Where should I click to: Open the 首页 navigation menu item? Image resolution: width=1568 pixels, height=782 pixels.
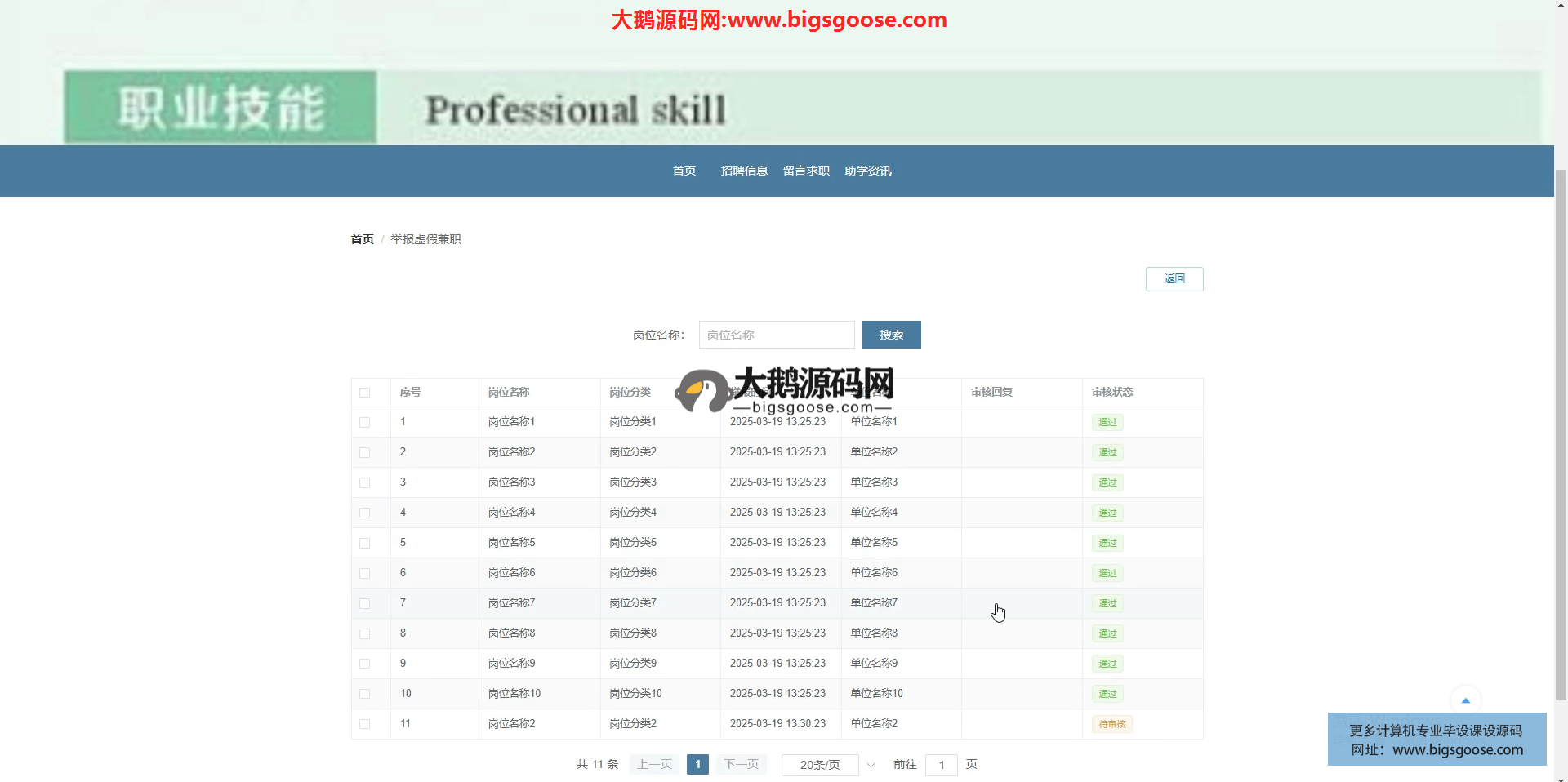click(x=684, y=171)
